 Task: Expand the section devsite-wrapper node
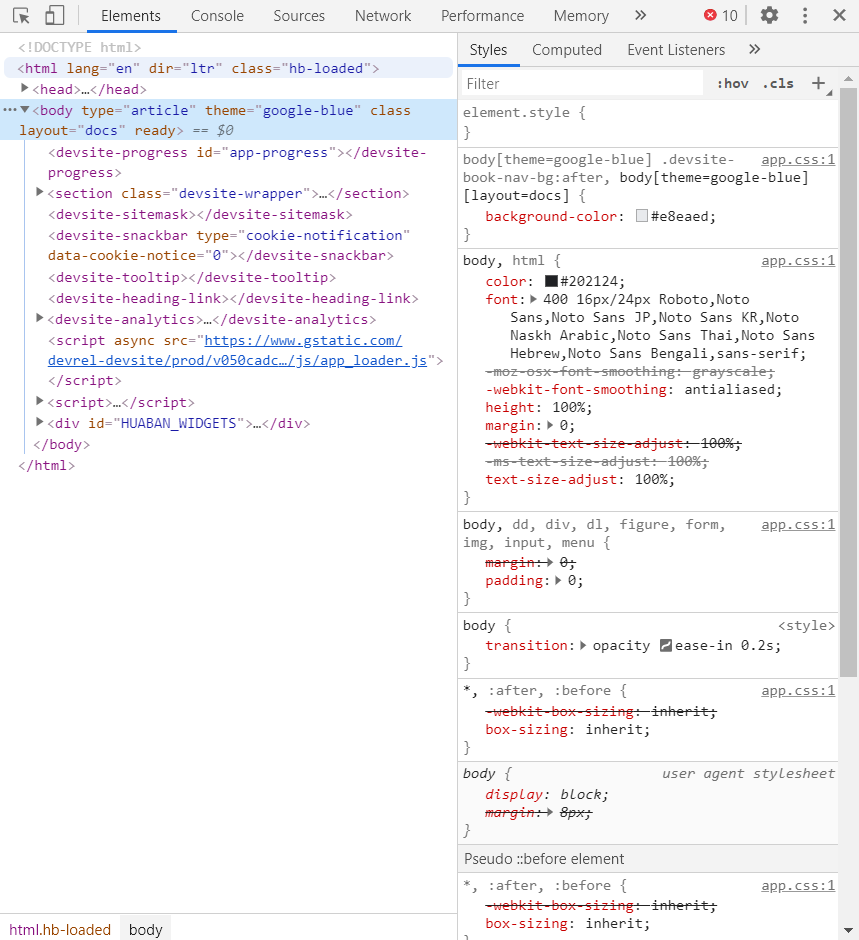pos(40,192)
